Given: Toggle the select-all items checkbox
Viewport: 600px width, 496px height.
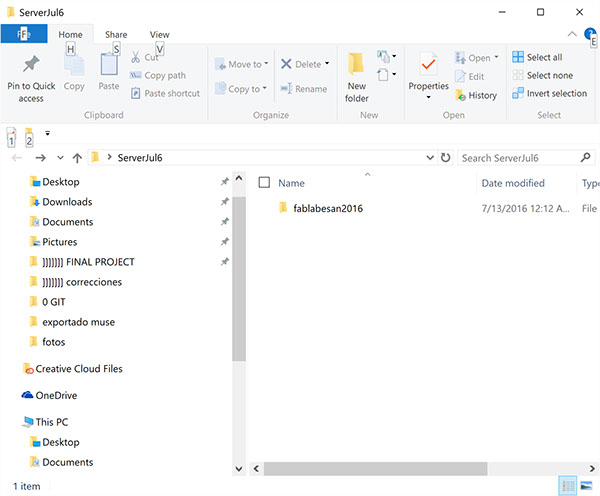Looking at the screenshot, I should tap(264, 183).
